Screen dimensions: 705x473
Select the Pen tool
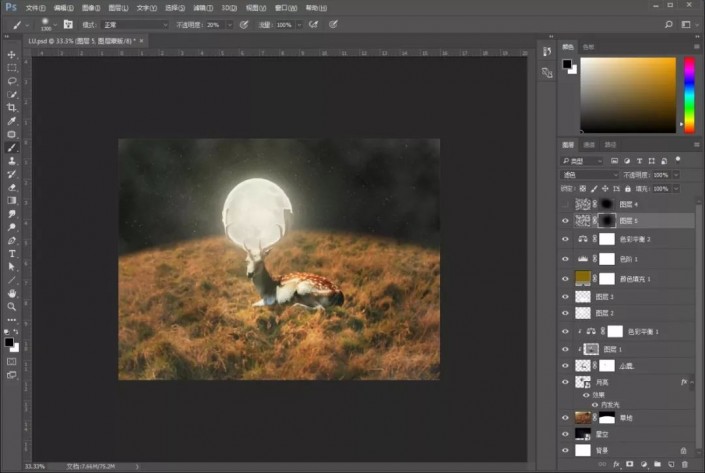(x=12, y=240)
